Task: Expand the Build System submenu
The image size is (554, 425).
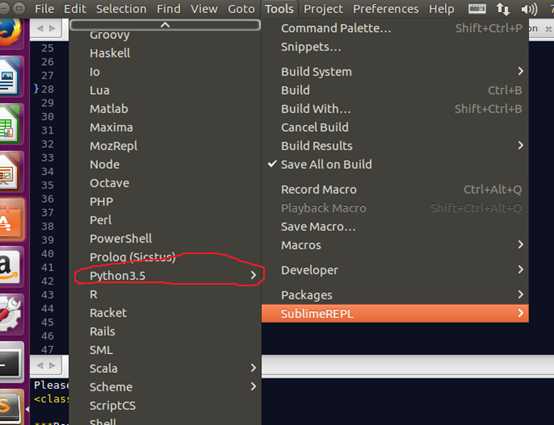Action: (395, 72)
